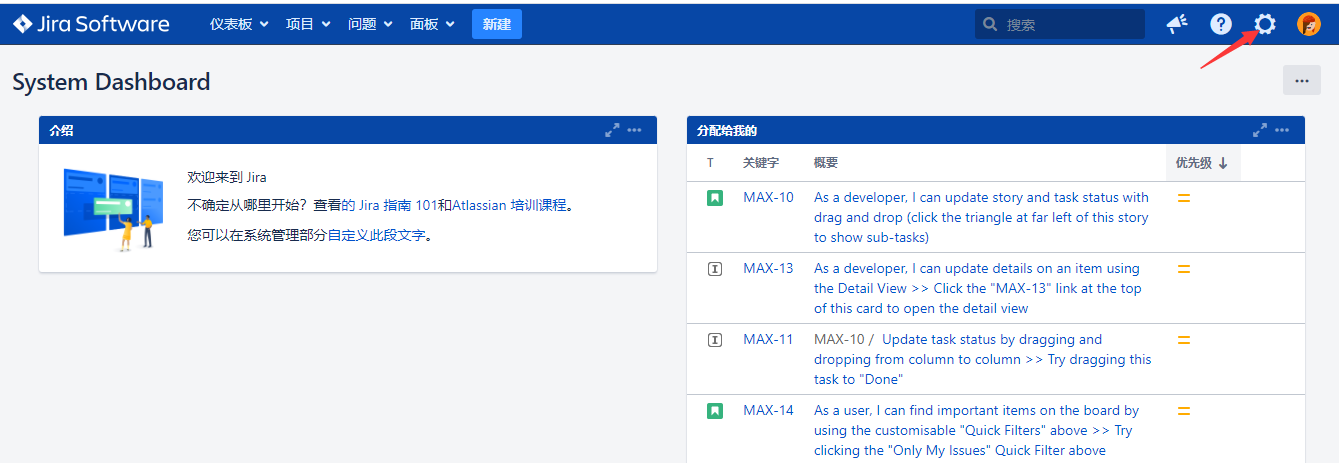
Task: Expand the 仪表板 menu
Action: coord(239,24)
